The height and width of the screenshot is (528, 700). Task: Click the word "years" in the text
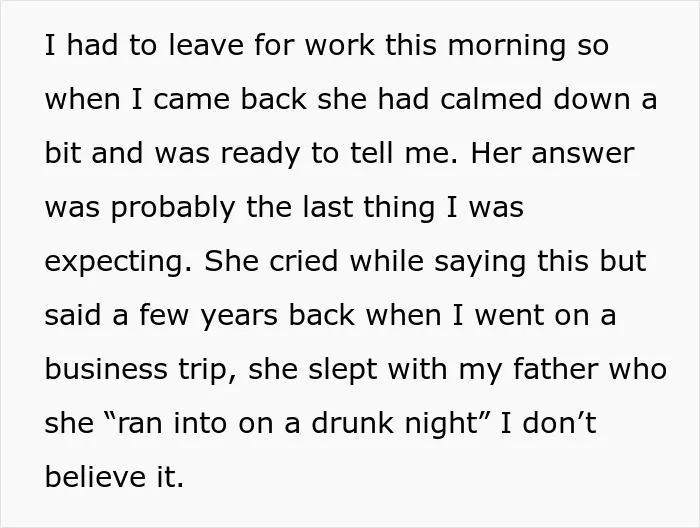click(x=239, y=317)
